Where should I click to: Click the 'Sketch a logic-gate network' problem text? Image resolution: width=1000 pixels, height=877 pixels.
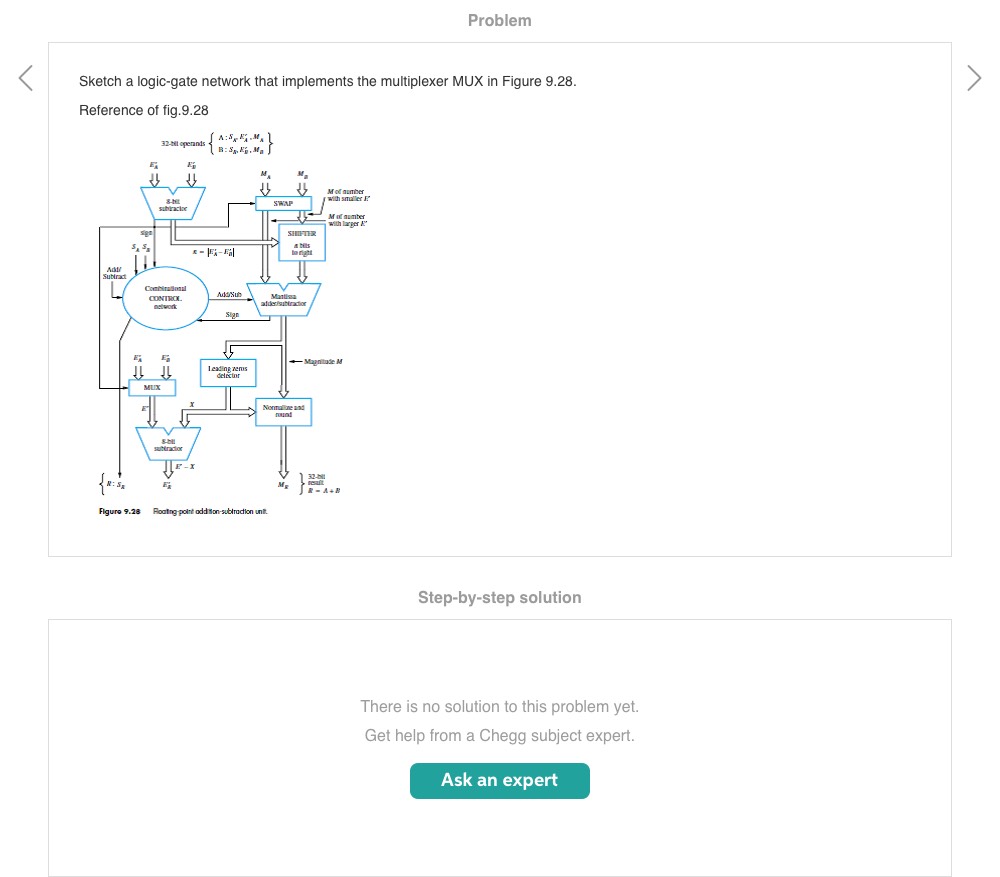327,81
